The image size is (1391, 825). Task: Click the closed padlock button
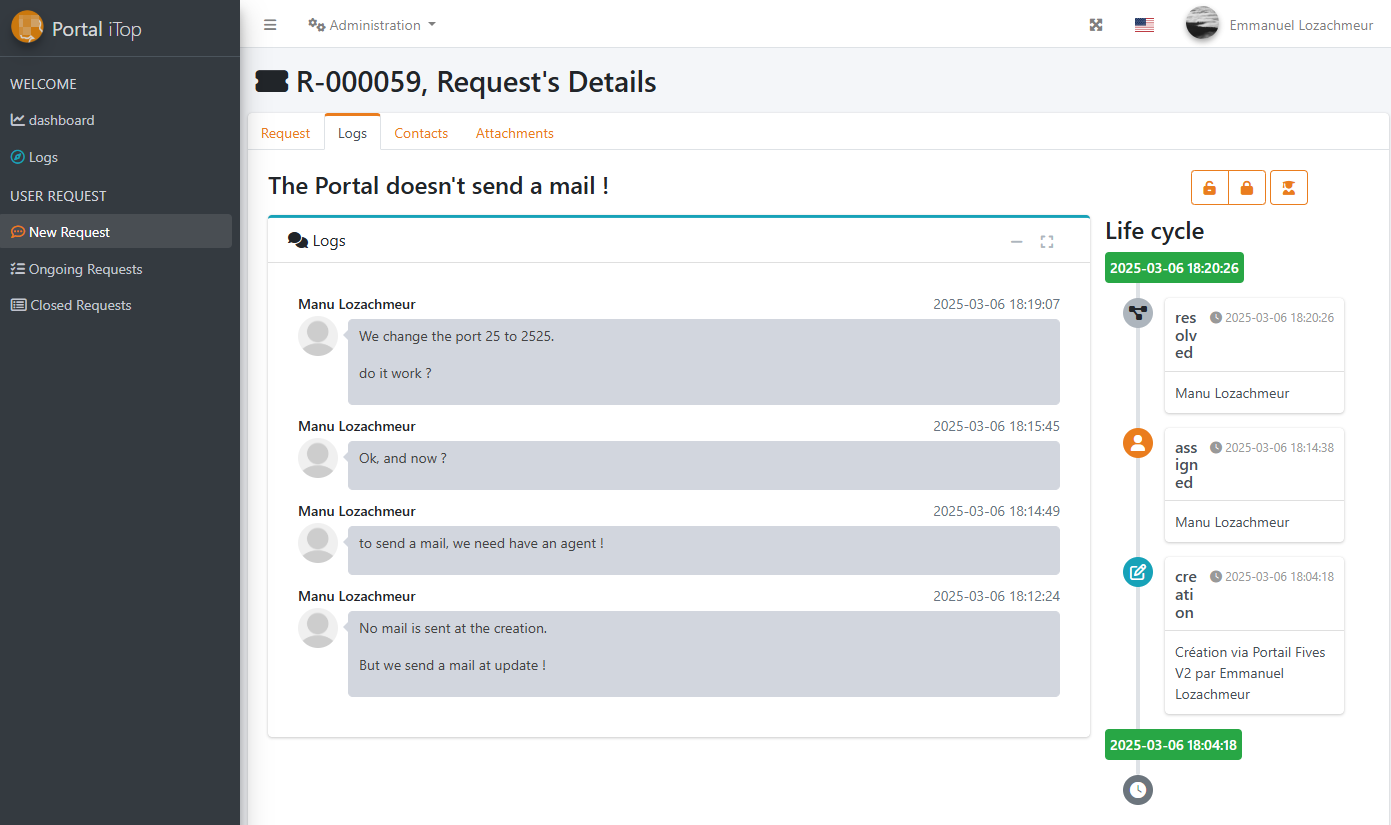coord(1247,188)
